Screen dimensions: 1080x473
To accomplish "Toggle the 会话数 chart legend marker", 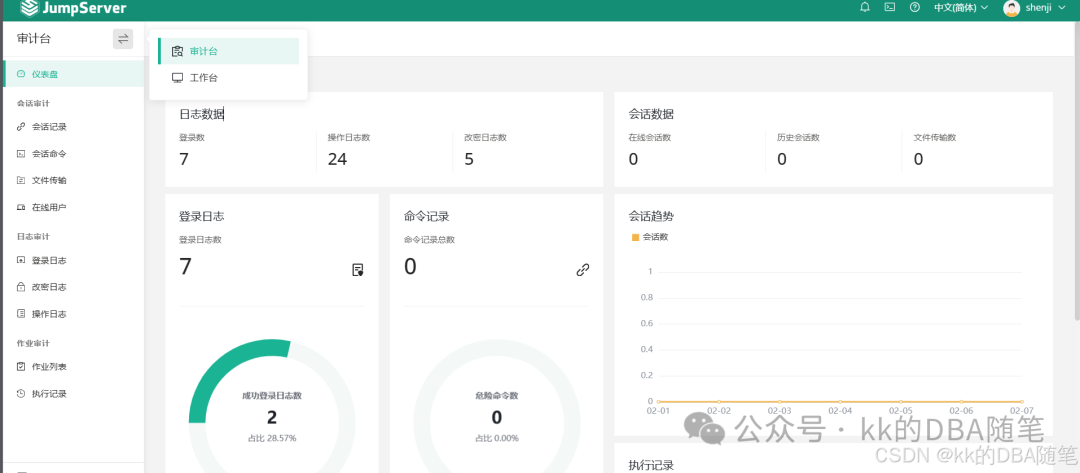I will [x=636, y=237].
